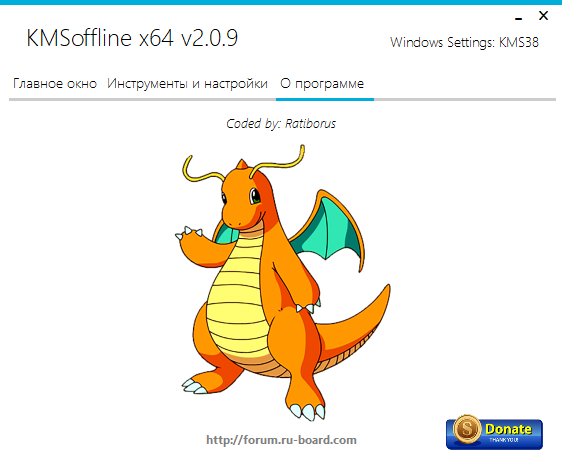Click the dragon's yellow striped belly
This screenshot has height=467, width=562.
tap(237, 301)
